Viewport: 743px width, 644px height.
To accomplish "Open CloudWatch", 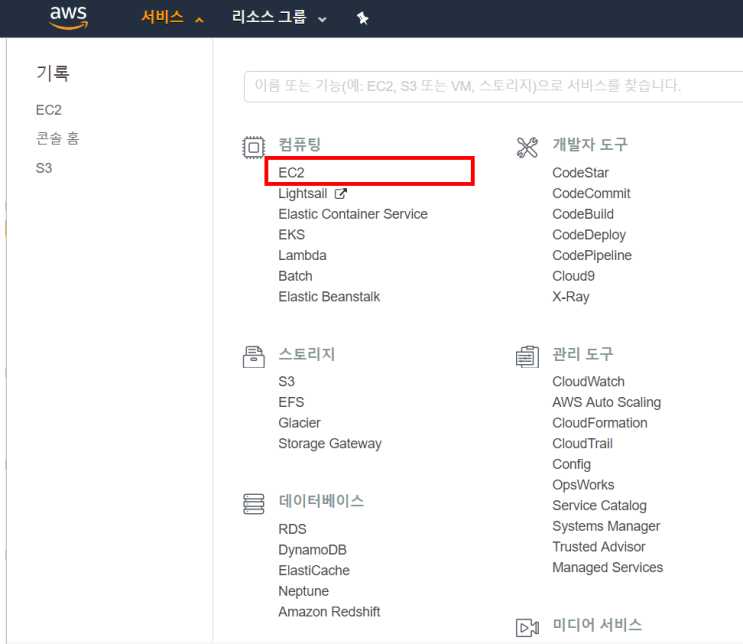I will (588, 381).
